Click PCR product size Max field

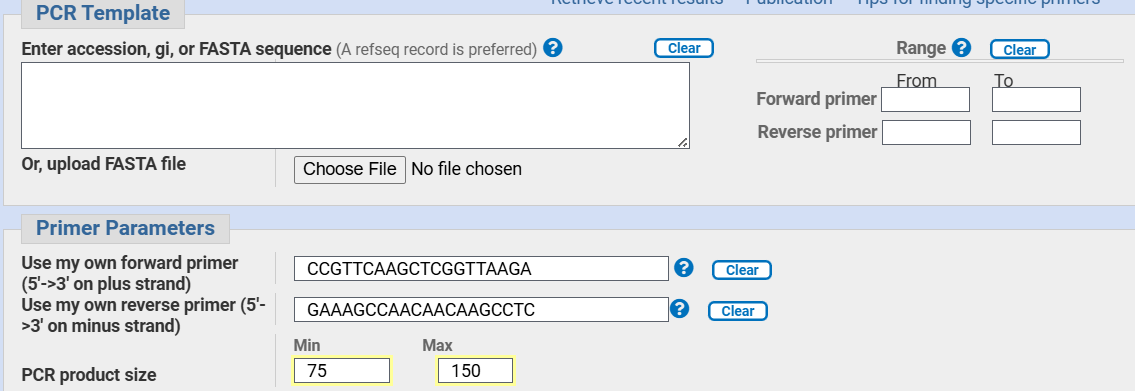point(476,371)
